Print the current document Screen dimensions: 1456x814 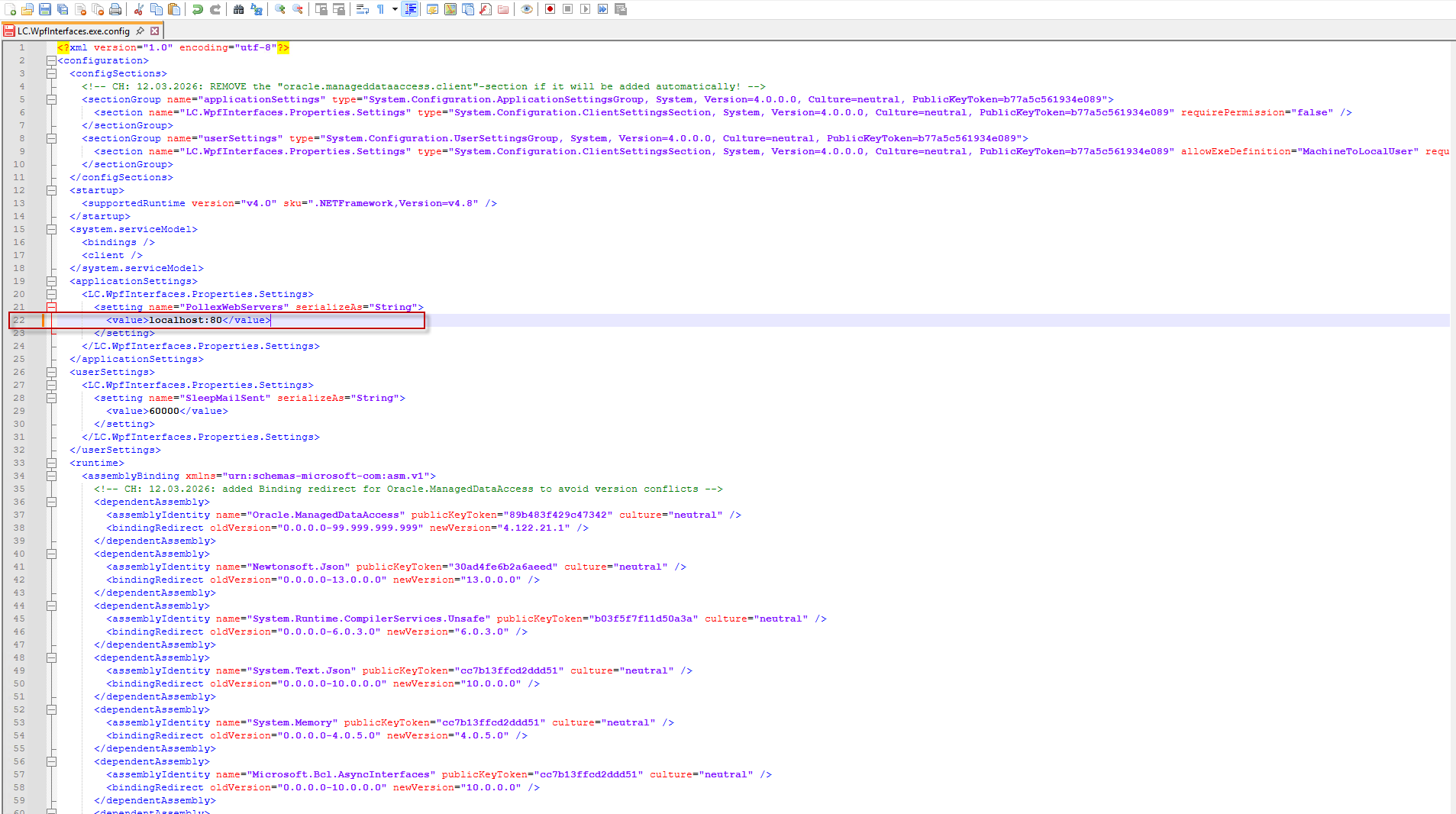pyautogui.click(x=115, y=9)
